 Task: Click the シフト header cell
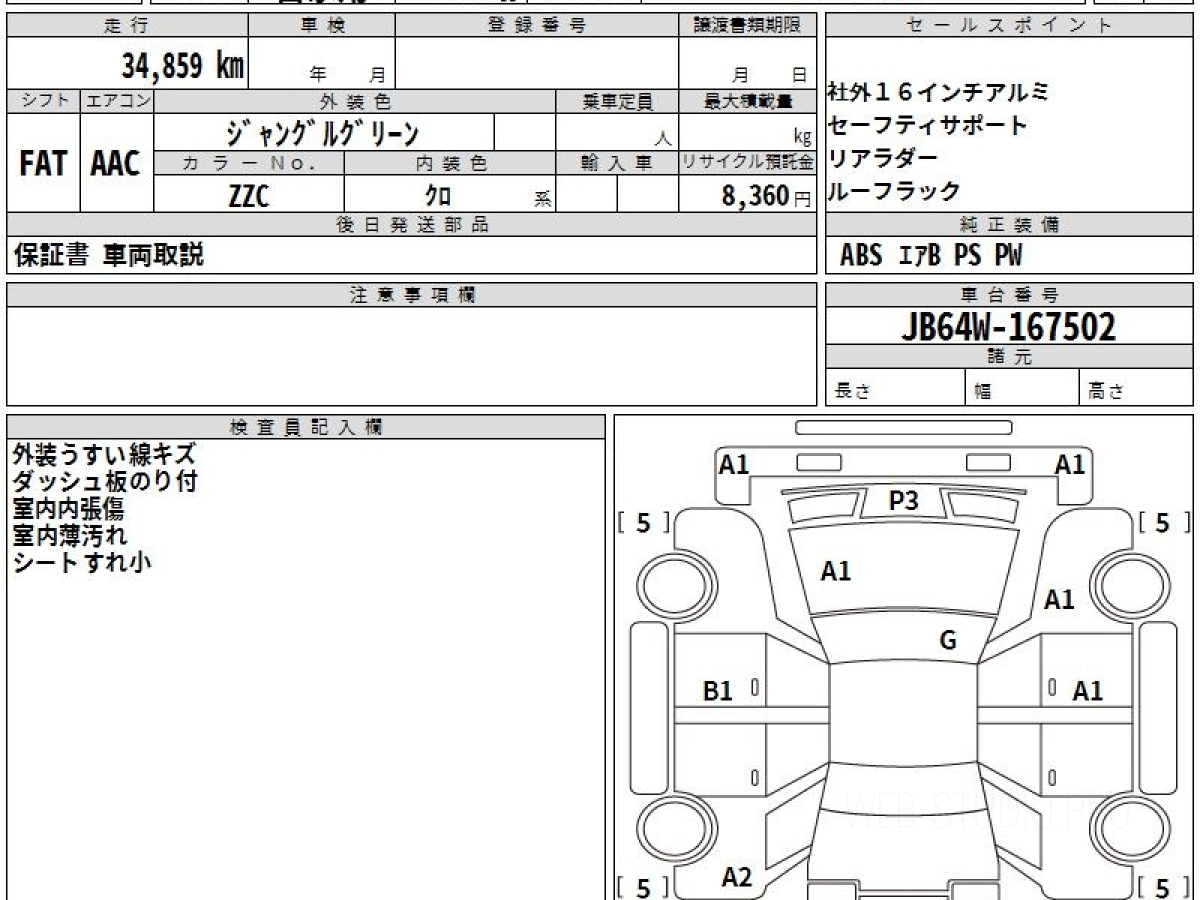[x=43, y=101]
